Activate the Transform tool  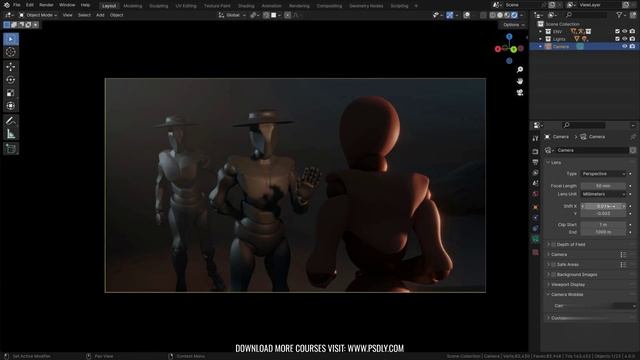[x=11, y=106]
